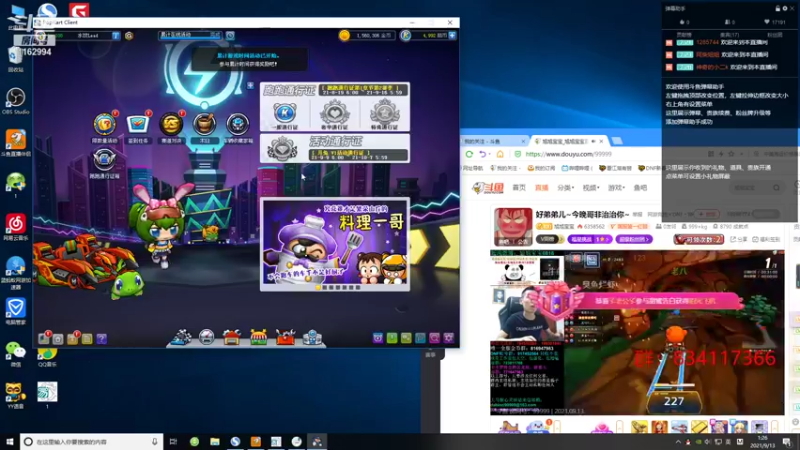Click the purple fan badge button with star
The height and width of the screenshot is (450, 800).
[x=589, y=239]
